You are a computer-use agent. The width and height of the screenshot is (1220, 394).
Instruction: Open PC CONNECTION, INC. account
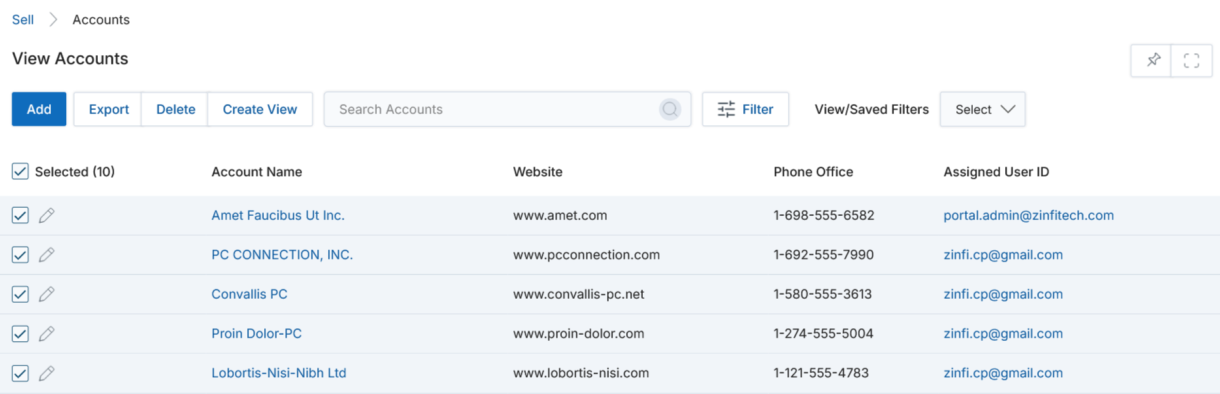click(x=282, y=255)
